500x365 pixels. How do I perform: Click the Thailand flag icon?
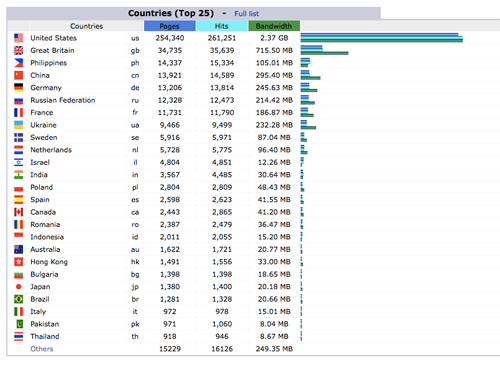19,336
